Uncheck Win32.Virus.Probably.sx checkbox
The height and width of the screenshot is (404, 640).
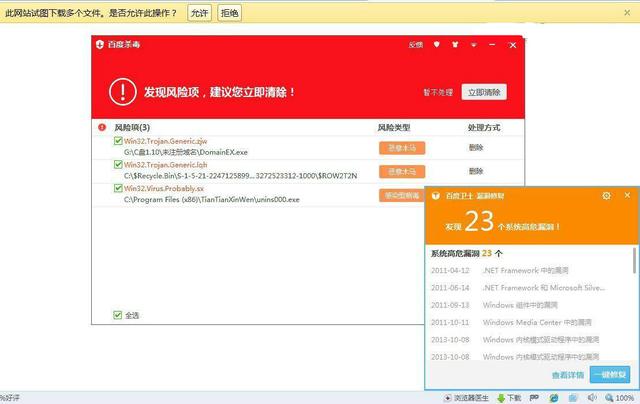coord(118,188)
